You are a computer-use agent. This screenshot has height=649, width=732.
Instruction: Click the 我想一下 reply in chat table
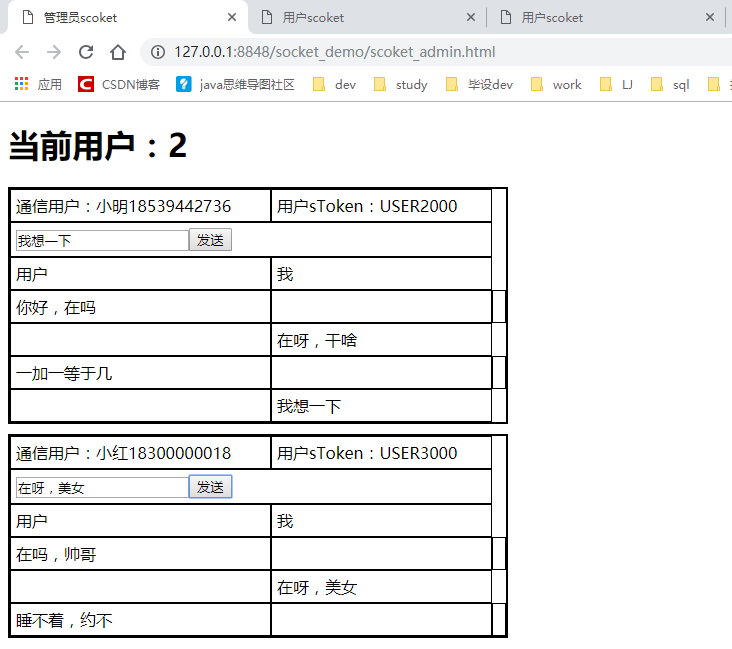pos(309,406)
